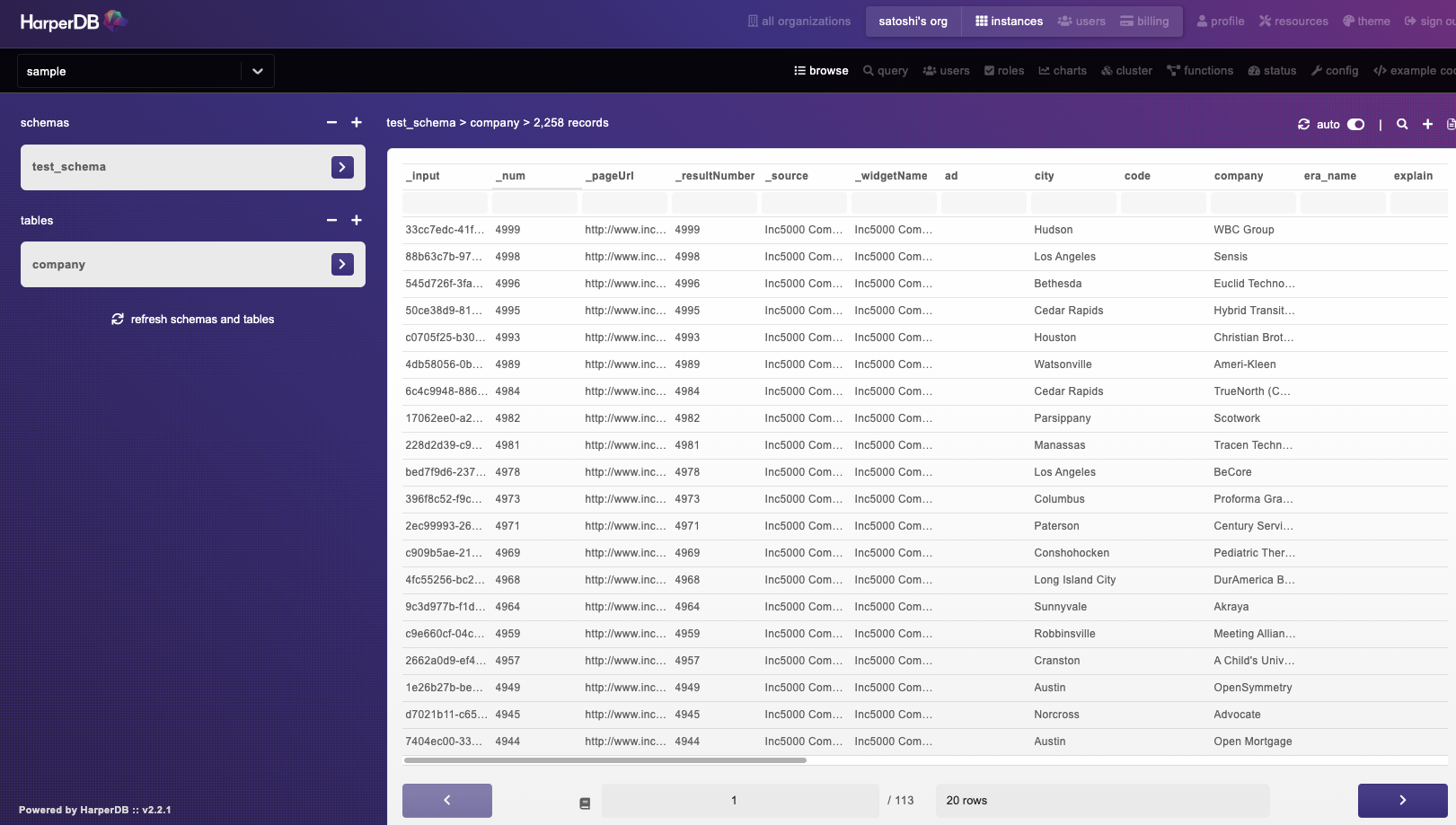Click the search records magnifier icon
1456x825 pixels.
1402,125
